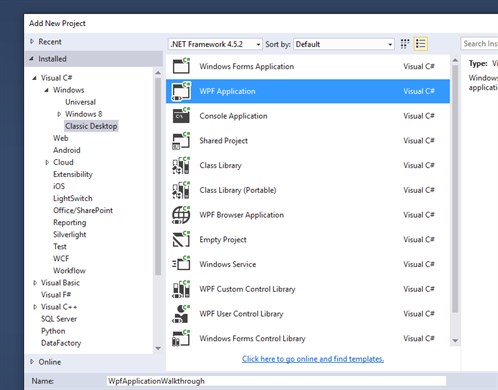Select the Android category
Screen dimensions: 498x390
(67, 150)
